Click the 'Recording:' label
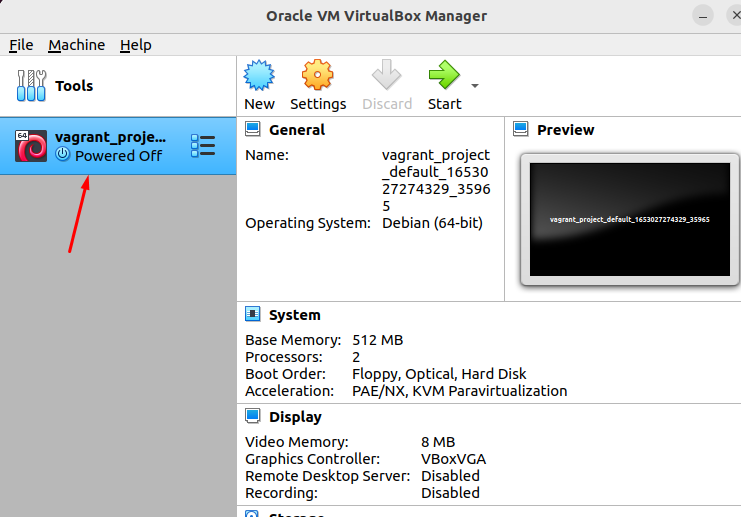 281,493
